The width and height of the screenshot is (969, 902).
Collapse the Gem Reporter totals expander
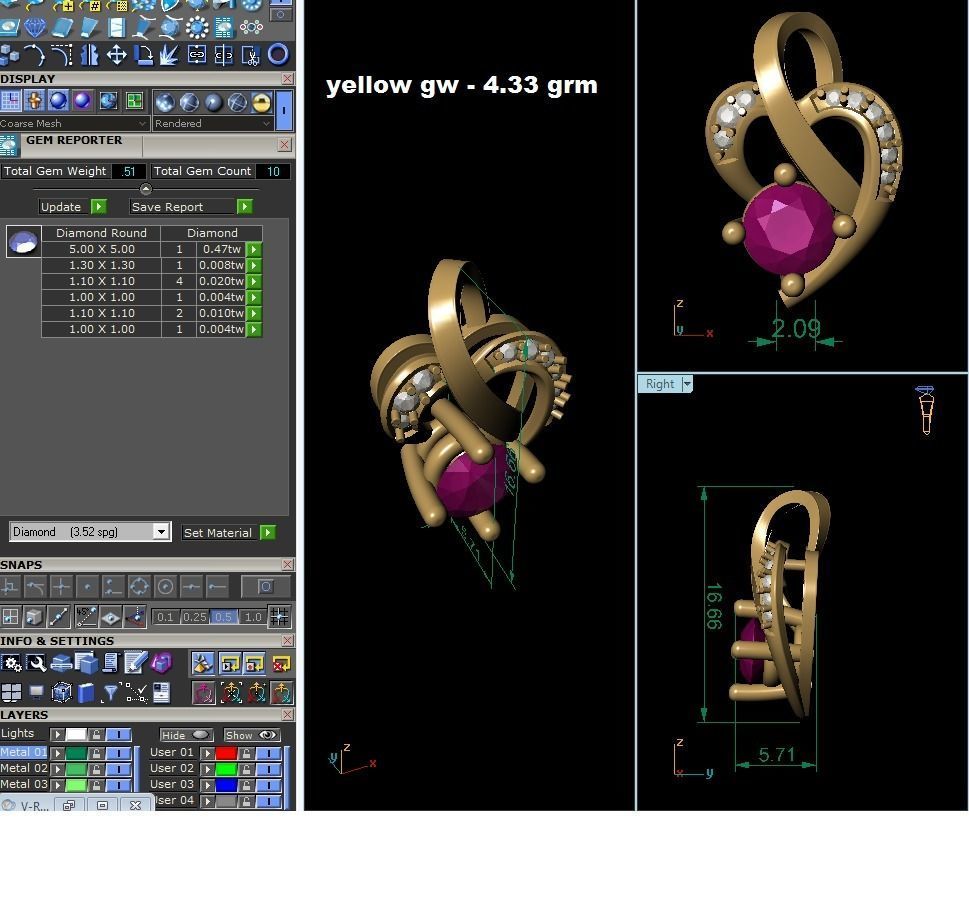pos(146,188)
